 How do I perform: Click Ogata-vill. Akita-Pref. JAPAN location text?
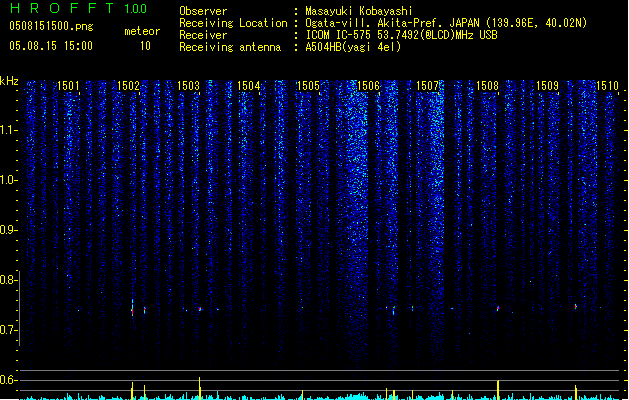(446, 23)
